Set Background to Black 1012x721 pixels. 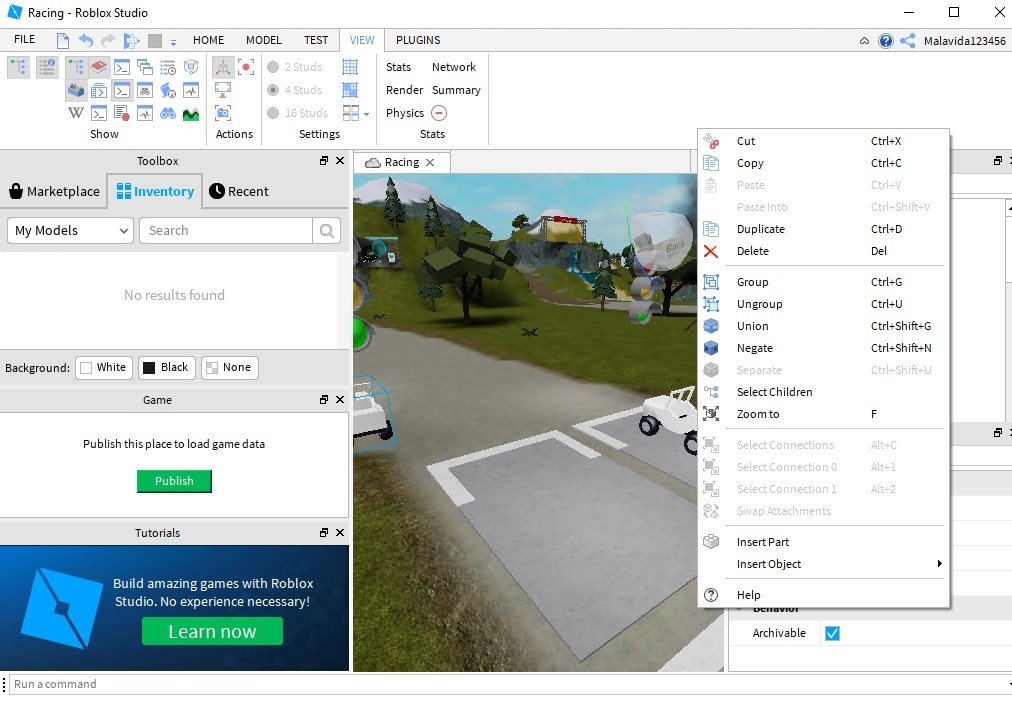click(167, 367)
